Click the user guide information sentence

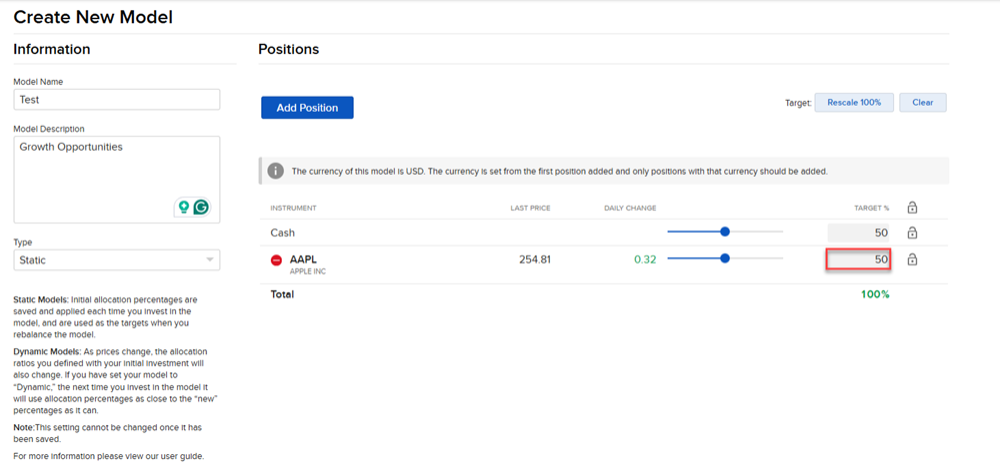point(109,457)
